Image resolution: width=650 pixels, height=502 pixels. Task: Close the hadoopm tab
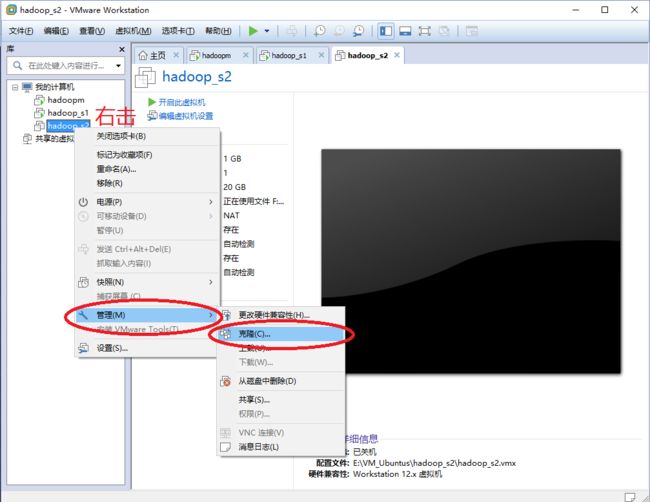245,55
